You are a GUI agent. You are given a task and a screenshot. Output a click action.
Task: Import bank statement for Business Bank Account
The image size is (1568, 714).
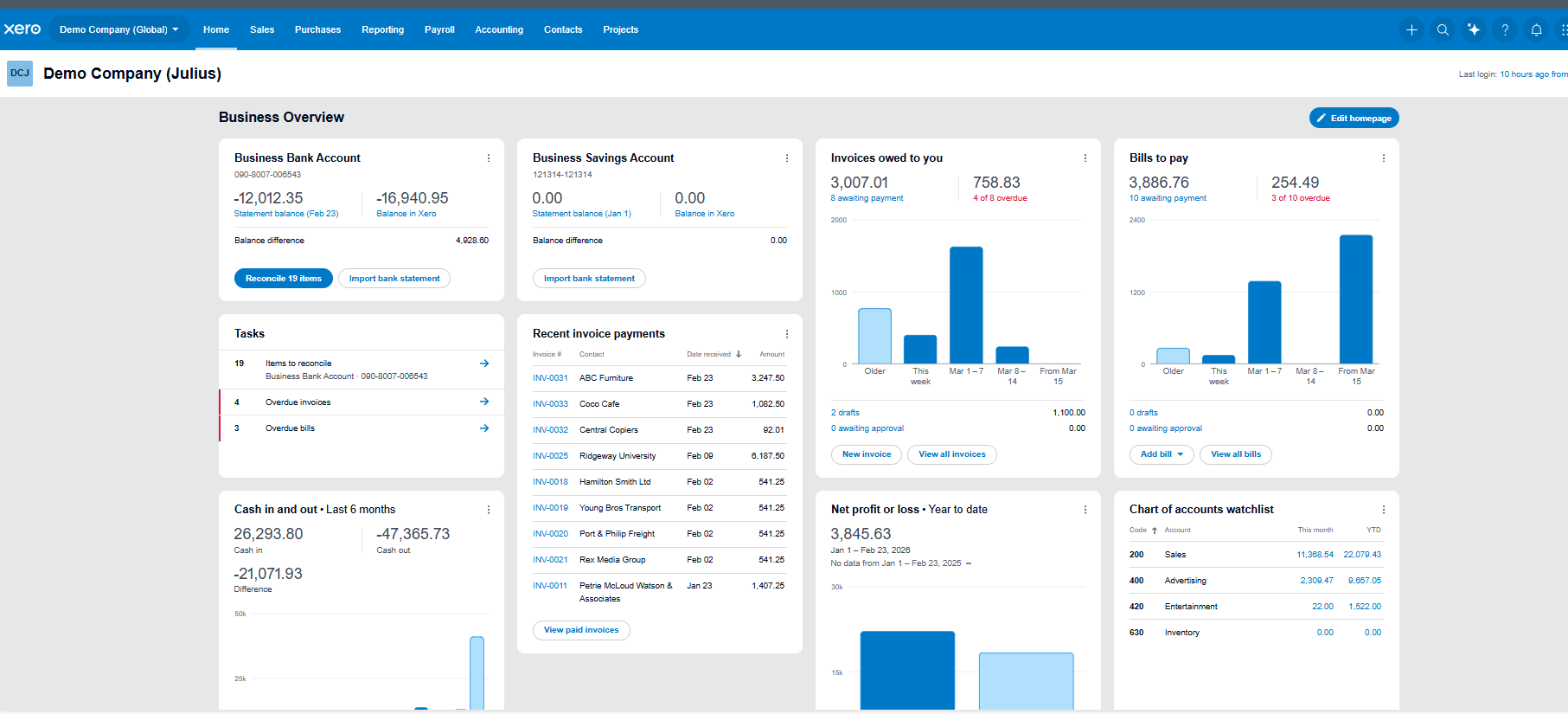click(394, 279)
